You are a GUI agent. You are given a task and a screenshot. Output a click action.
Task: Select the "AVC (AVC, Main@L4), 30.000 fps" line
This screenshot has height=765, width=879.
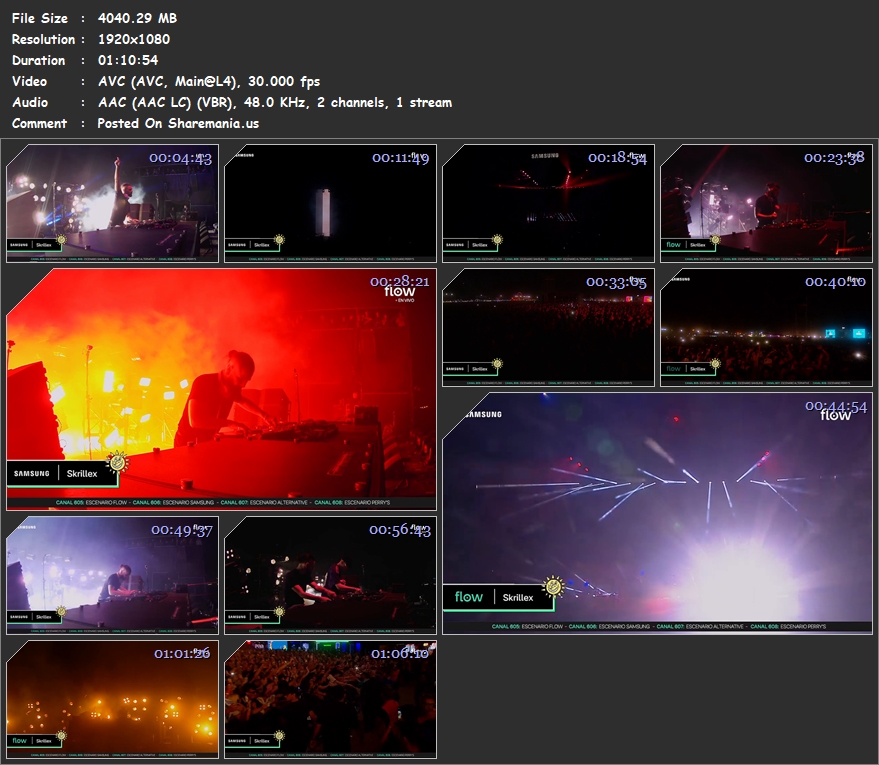pyautogui.click(x=209, y=81)
